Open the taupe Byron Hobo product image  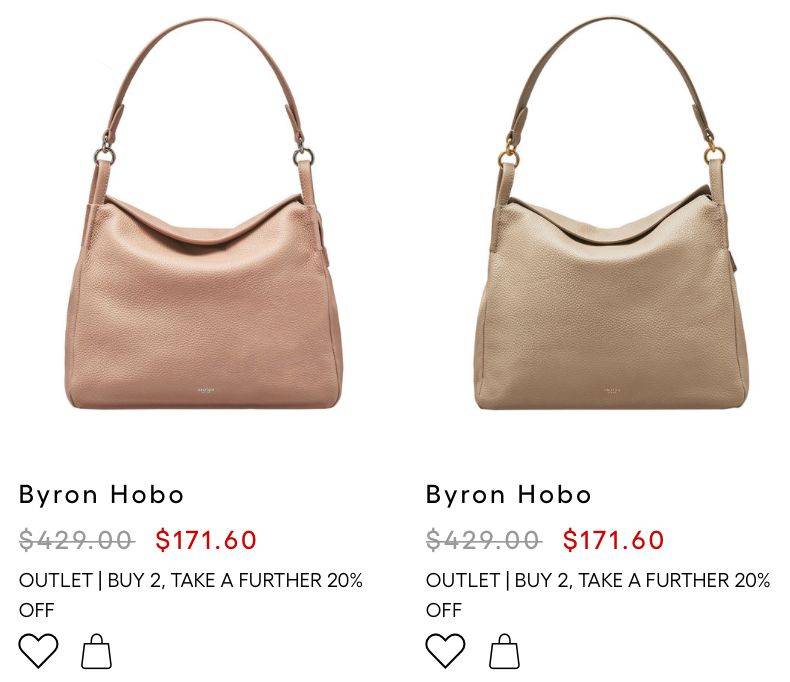[612, 214]
